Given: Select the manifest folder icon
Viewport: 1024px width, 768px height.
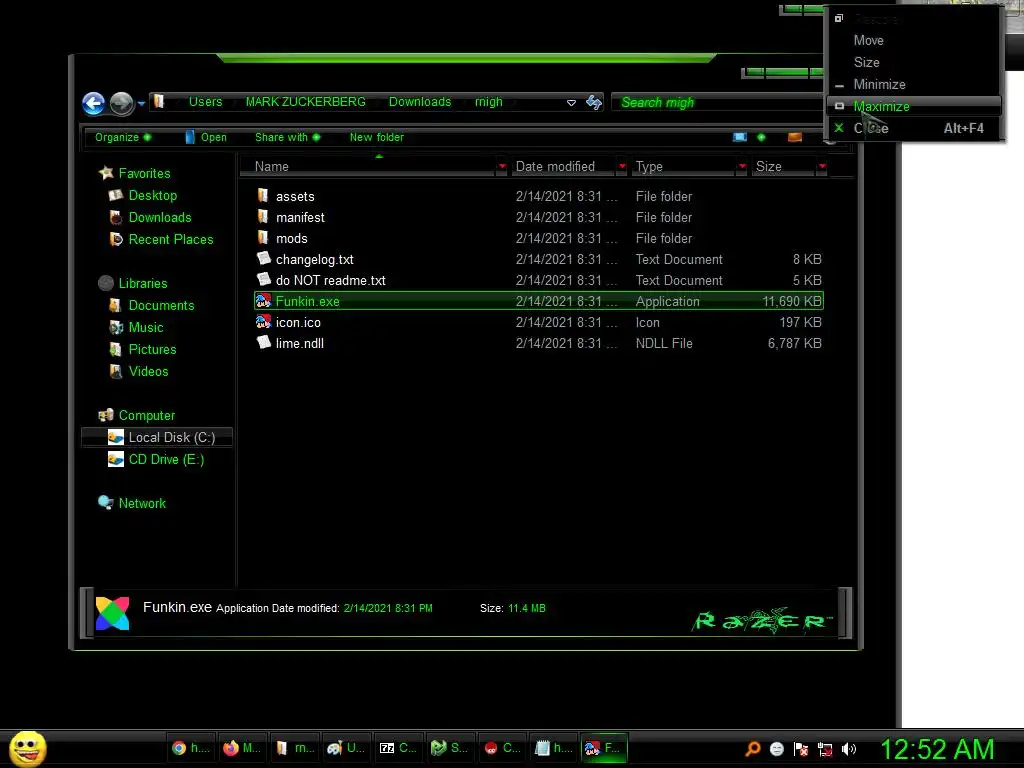Looking at the screenshot, I should 263,216.
